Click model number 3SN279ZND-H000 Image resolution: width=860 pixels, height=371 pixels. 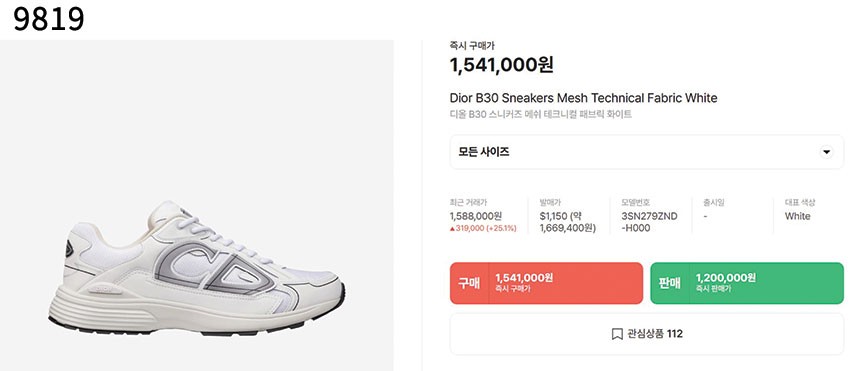649,222
